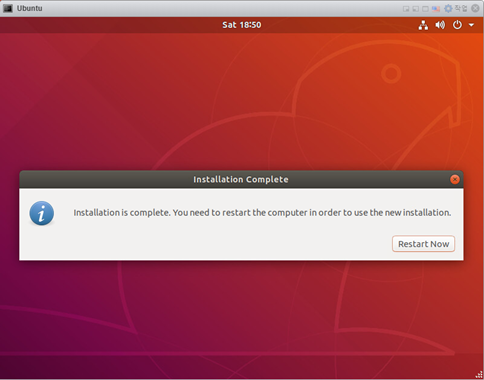
Task: Click the third plain window icon in title bar
Action: [425, 9]
